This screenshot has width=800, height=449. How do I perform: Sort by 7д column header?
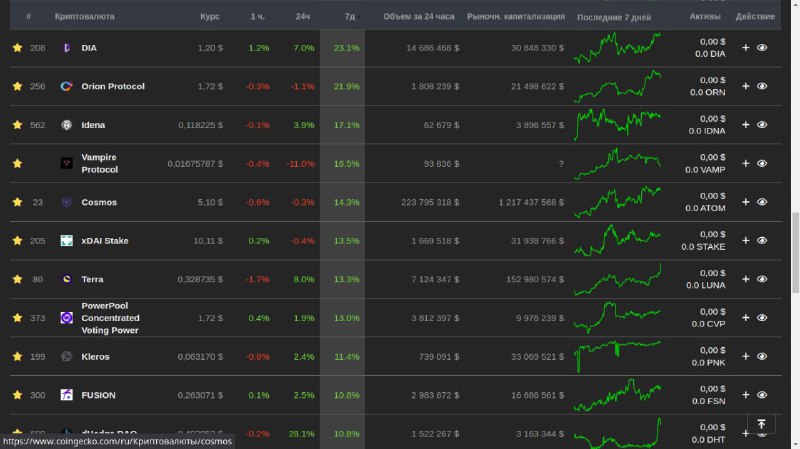(x=352, y=17)
